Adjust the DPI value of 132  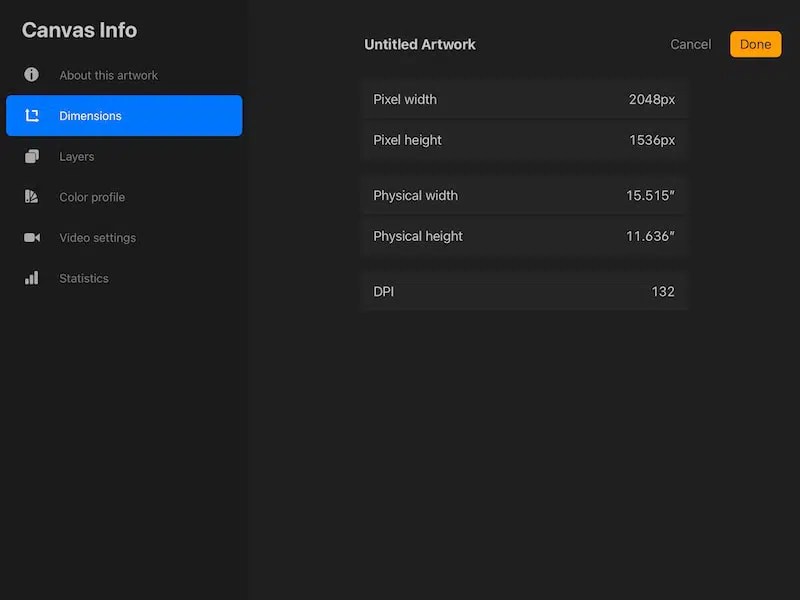point(524,291)
